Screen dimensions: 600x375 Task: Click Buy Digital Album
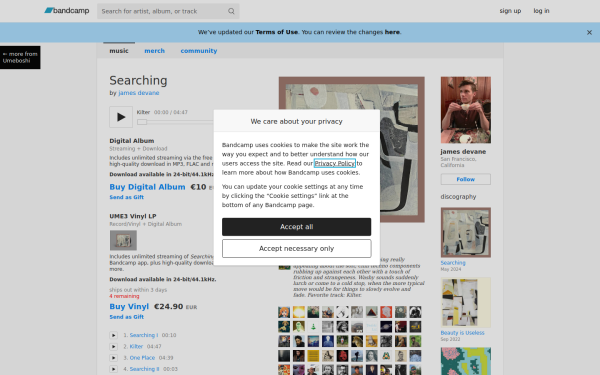click(x=147, y=187)
